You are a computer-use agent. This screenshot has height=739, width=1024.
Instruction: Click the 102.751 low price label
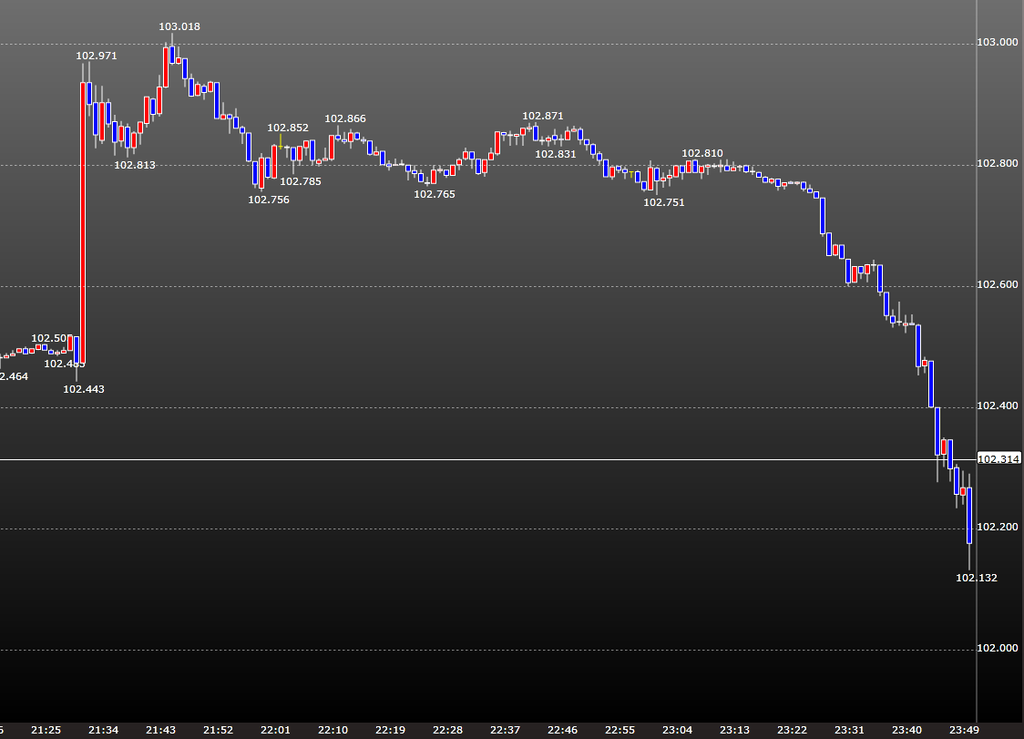click(x=664, y=203)
